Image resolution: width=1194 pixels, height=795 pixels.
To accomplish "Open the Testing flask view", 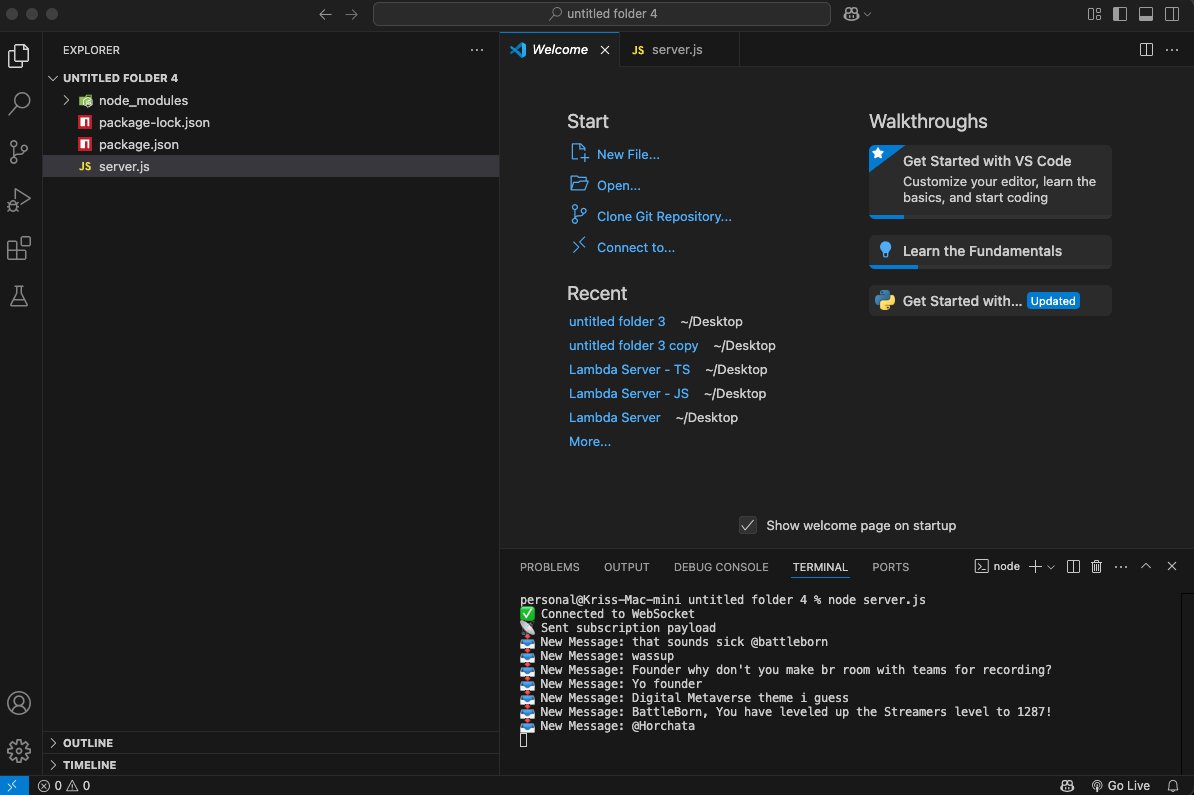I will coord(19,296).
